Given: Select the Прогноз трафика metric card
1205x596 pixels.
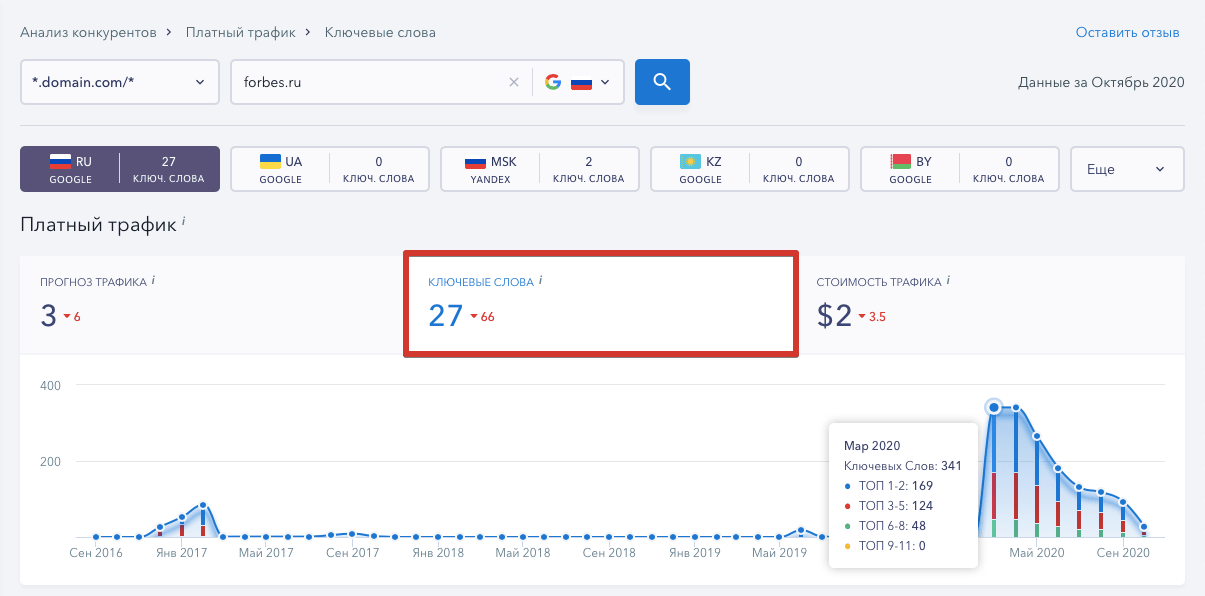Looking at the screenshot, I should tap(212, 304).
